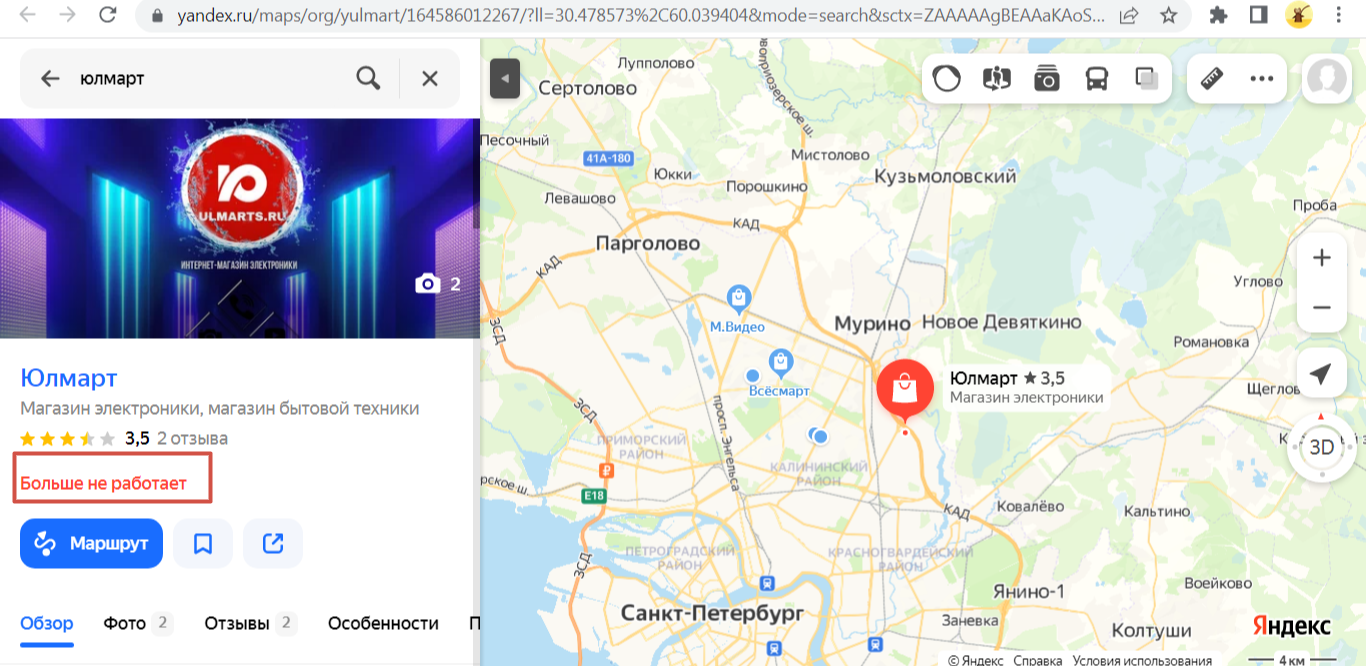Collapse the side panel with arrow
This screenshot has height=666, width=1366.
[x=505, y=78]
